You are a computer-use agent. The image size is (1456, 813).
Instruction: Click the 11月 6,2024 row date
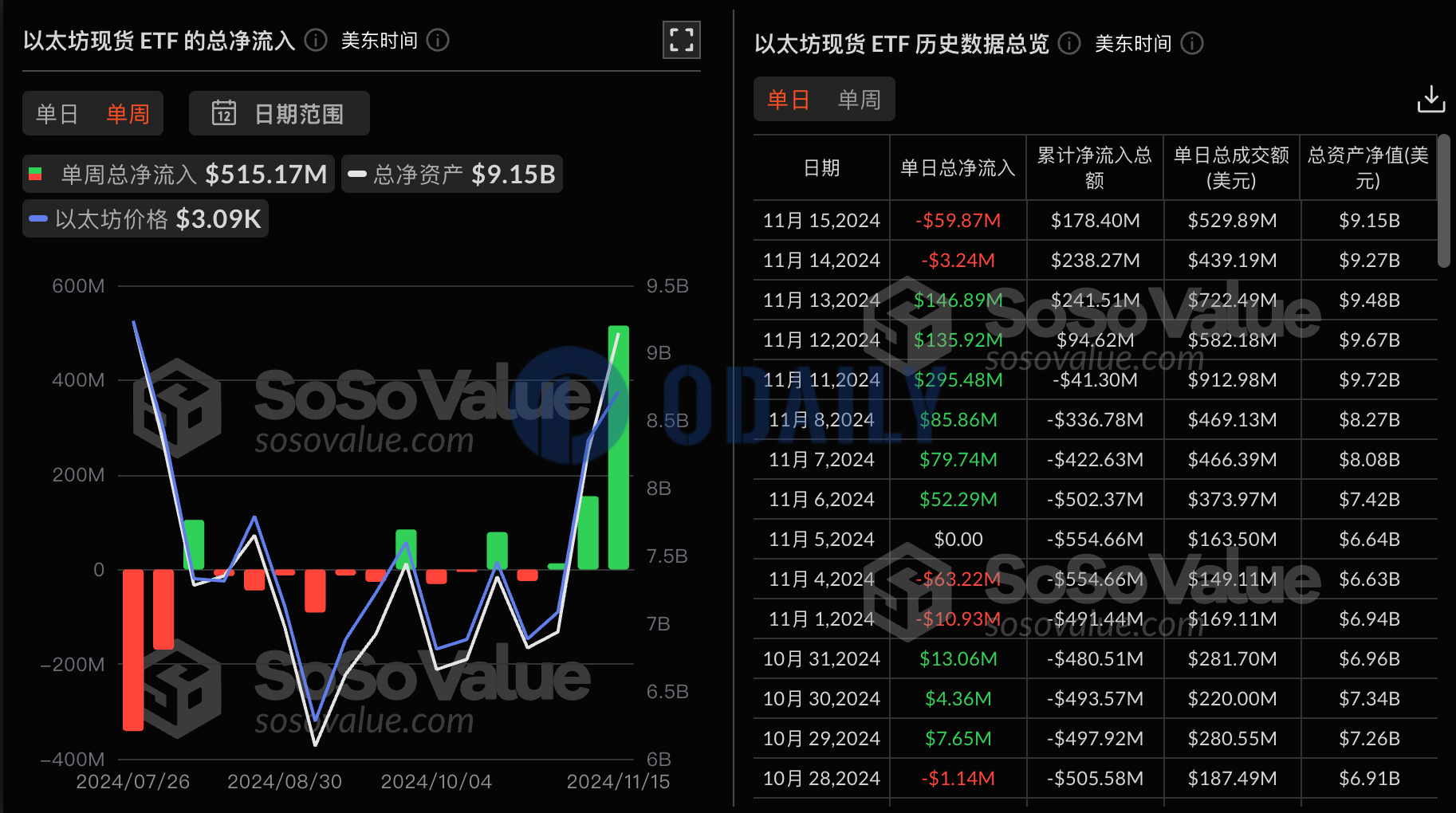822,499
